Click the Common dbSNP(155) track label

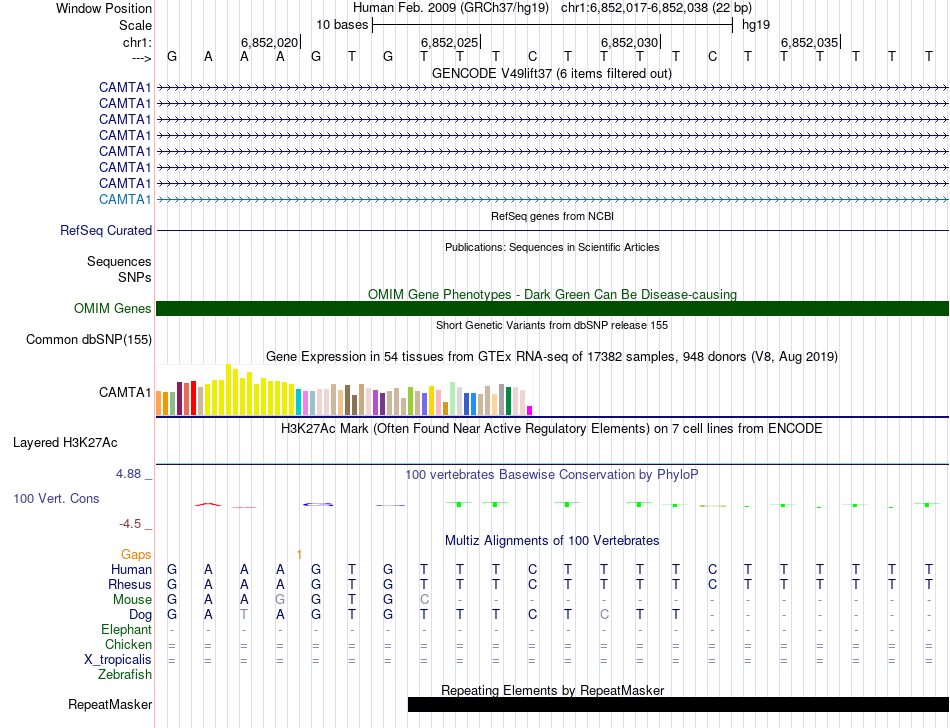(89, 340)
